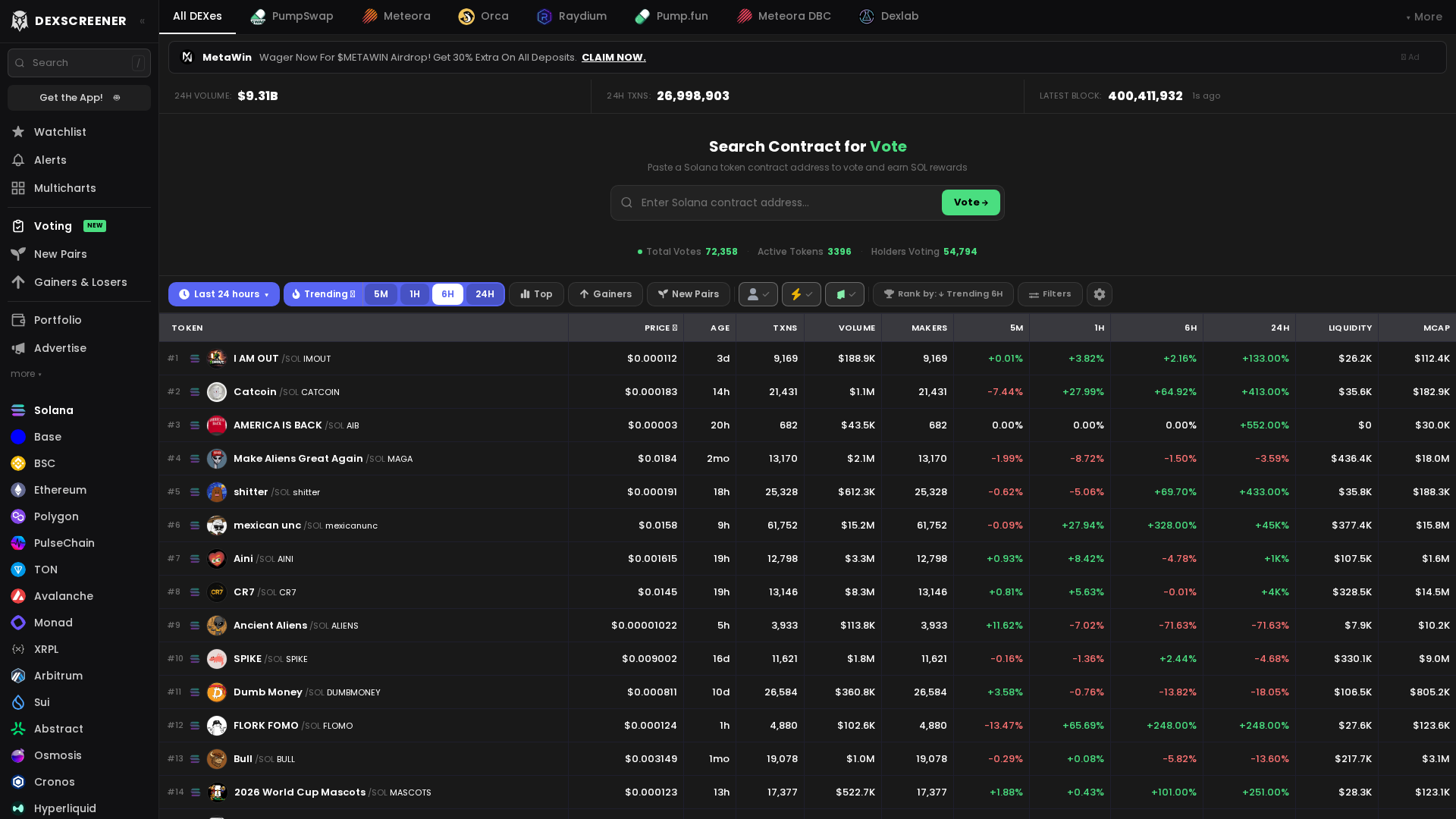Viewport: 1456px width, 819px height.
Task: Select the 1H trending timeframe
Action: point(415,294)
